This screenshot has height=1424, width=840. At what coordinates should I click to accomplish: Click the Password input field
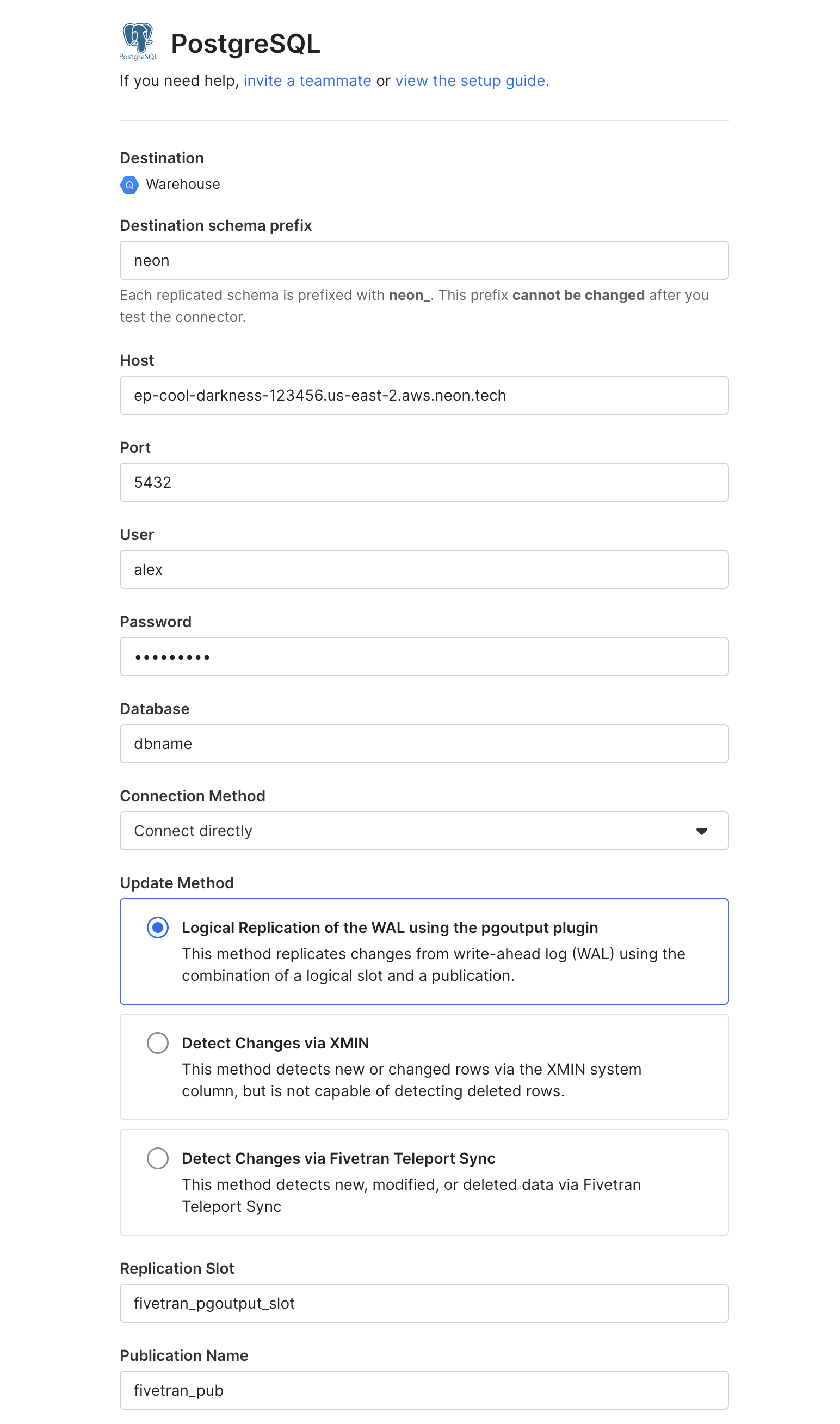tap(424, 657)
